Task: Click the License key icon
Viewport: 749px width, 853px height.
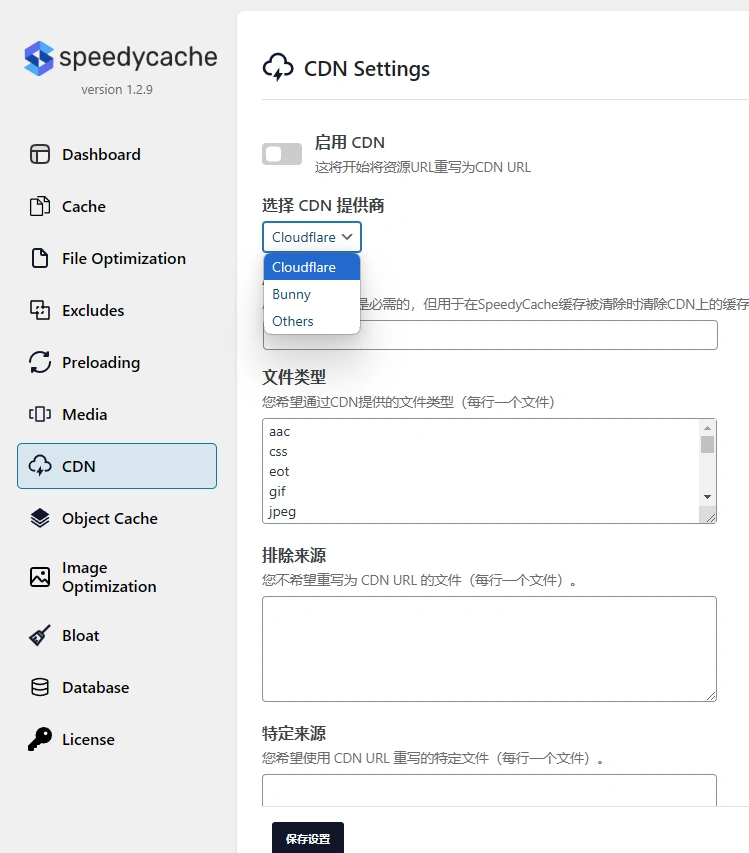Action: (40, 739)
